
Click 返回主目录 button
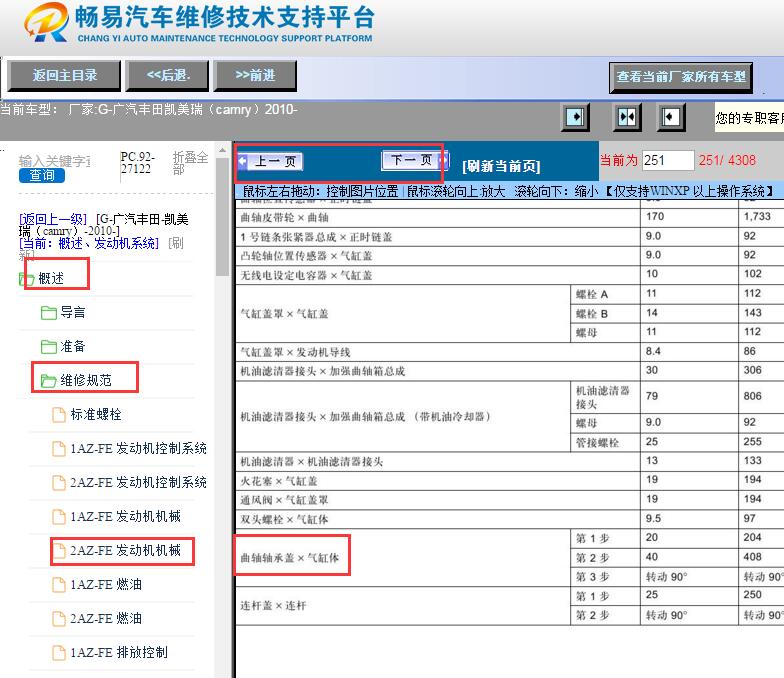point(64,76)
